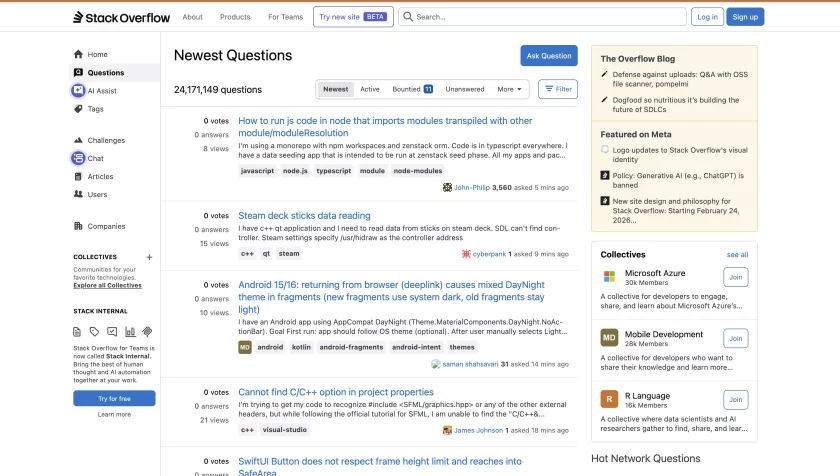This screenshot has height=476, width=840.
Task: Open Cannot find C/C++ option question
Action: [x=336, y=392]
